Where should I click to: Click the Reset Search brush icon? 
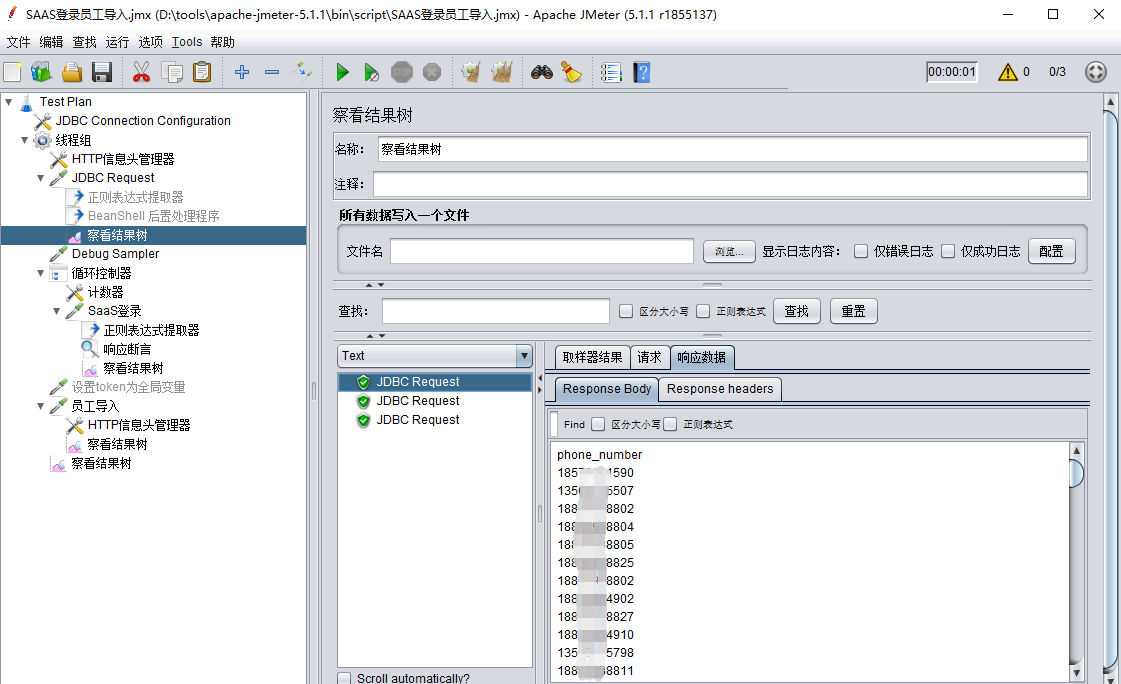tap(571, 72)
